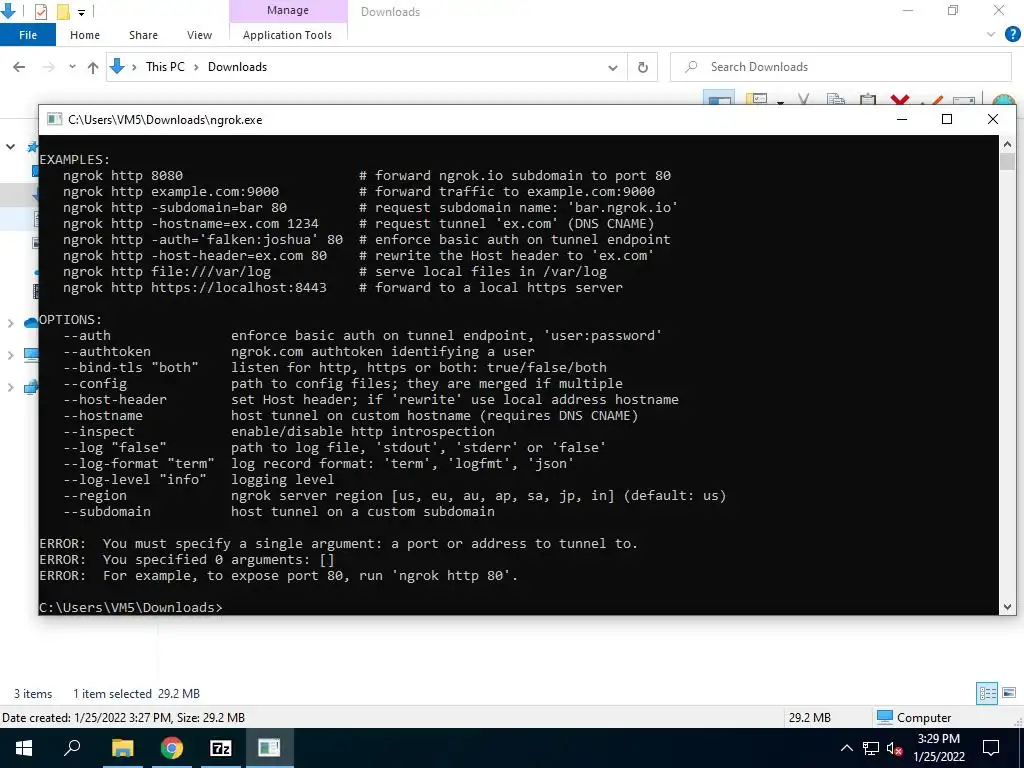The width and height of the screenshot is (1024, 768).
Task: Expand the OneDrive tree node
Action: pyautogui.click(x=10, y=323)
